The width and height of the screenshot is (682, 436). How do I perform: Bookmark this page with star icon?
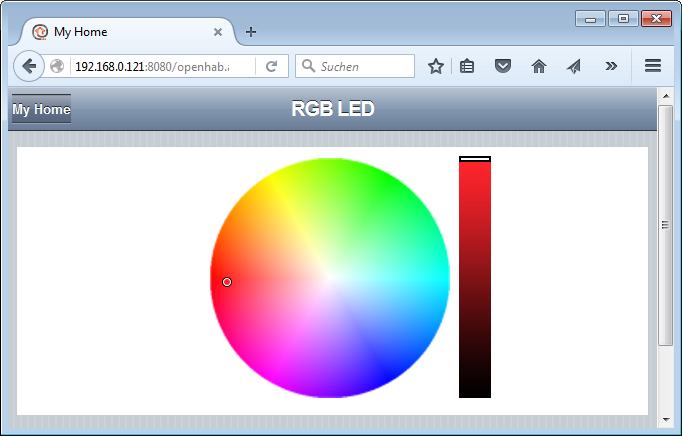pyautogui.click(x=436, y=66)
